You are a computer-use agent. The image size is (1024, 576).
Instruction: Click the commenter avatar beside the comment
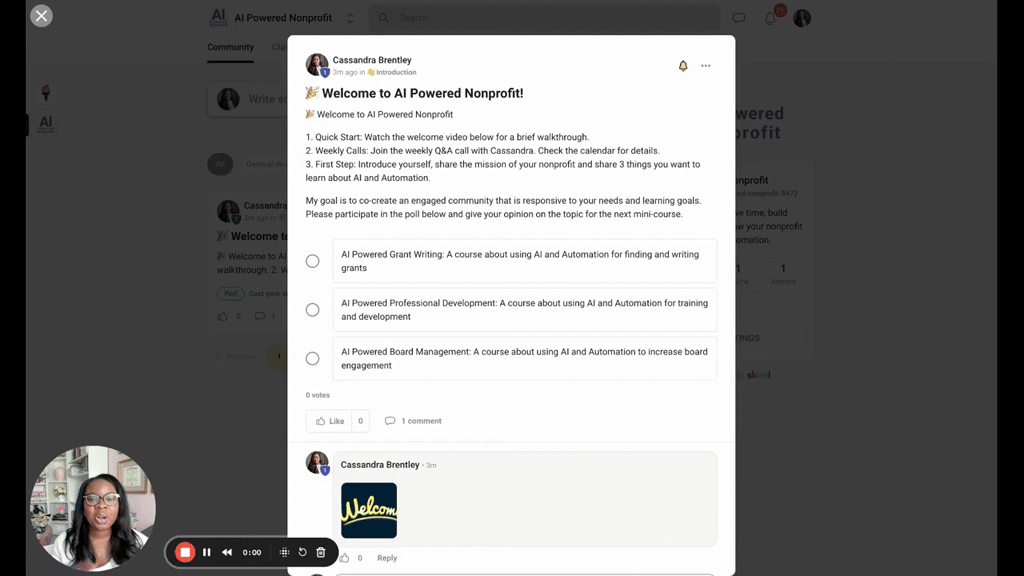pyautogui.click(x=317, y=462)
